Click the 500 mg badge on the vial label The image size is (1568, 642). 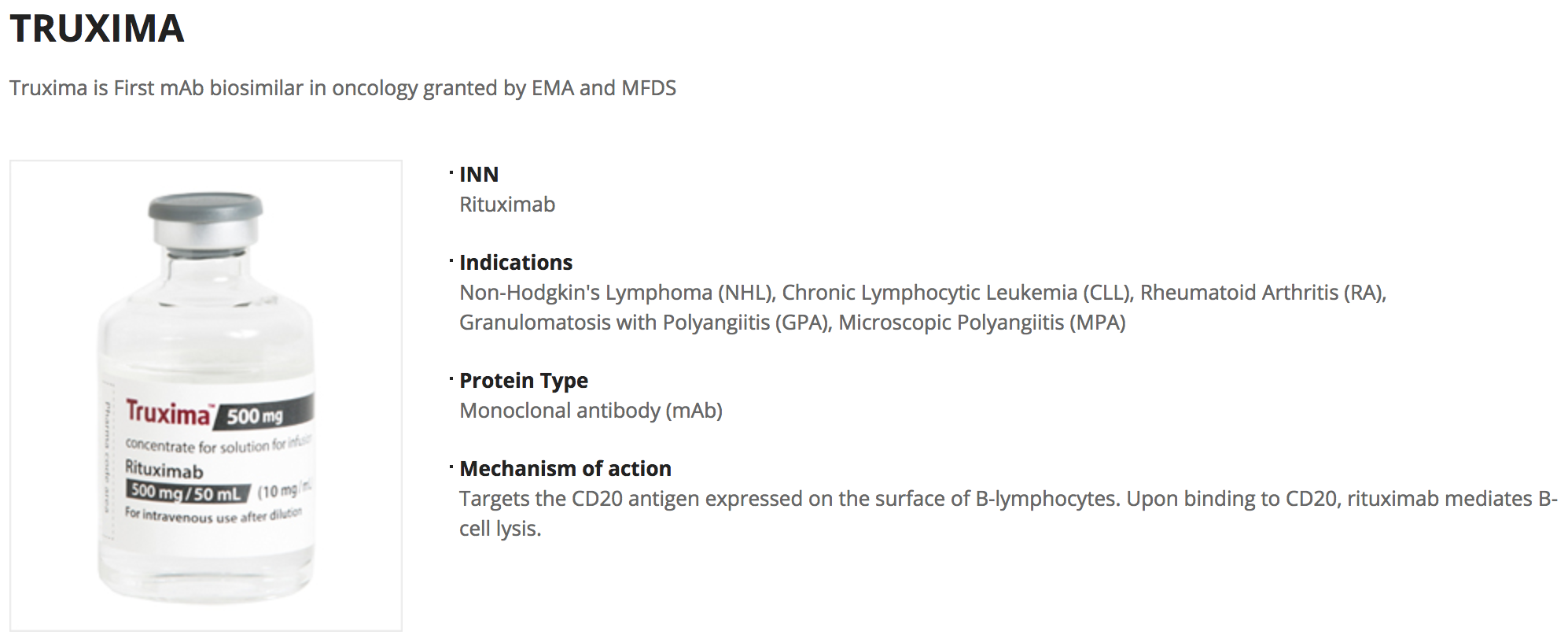(x=256, y=415)
